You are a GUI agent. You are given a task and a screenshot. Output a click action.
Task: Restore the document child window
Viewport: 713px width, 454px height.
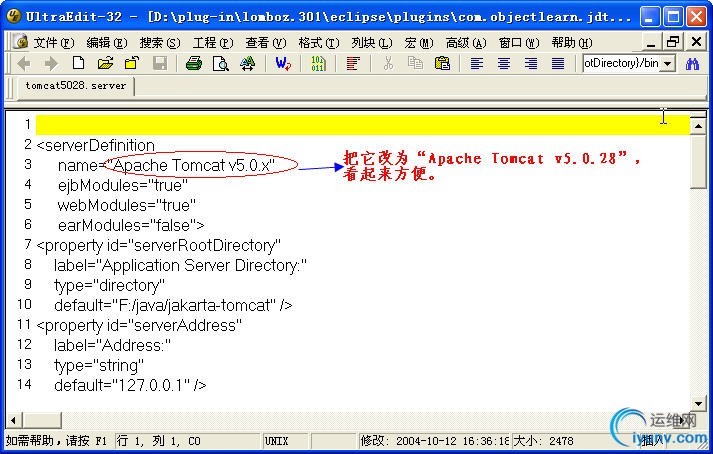coord(673,42)
